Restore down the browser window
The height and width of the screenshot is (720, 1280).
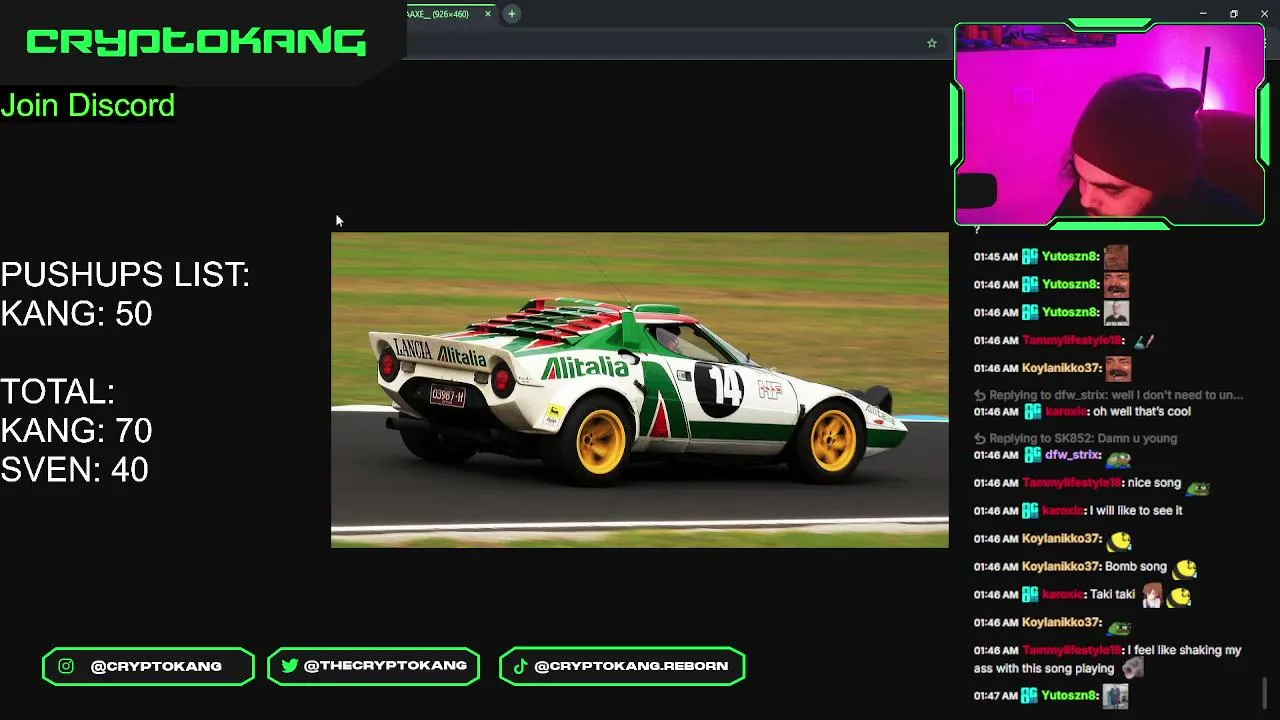pyautogui.click(x=1233, y=14)
